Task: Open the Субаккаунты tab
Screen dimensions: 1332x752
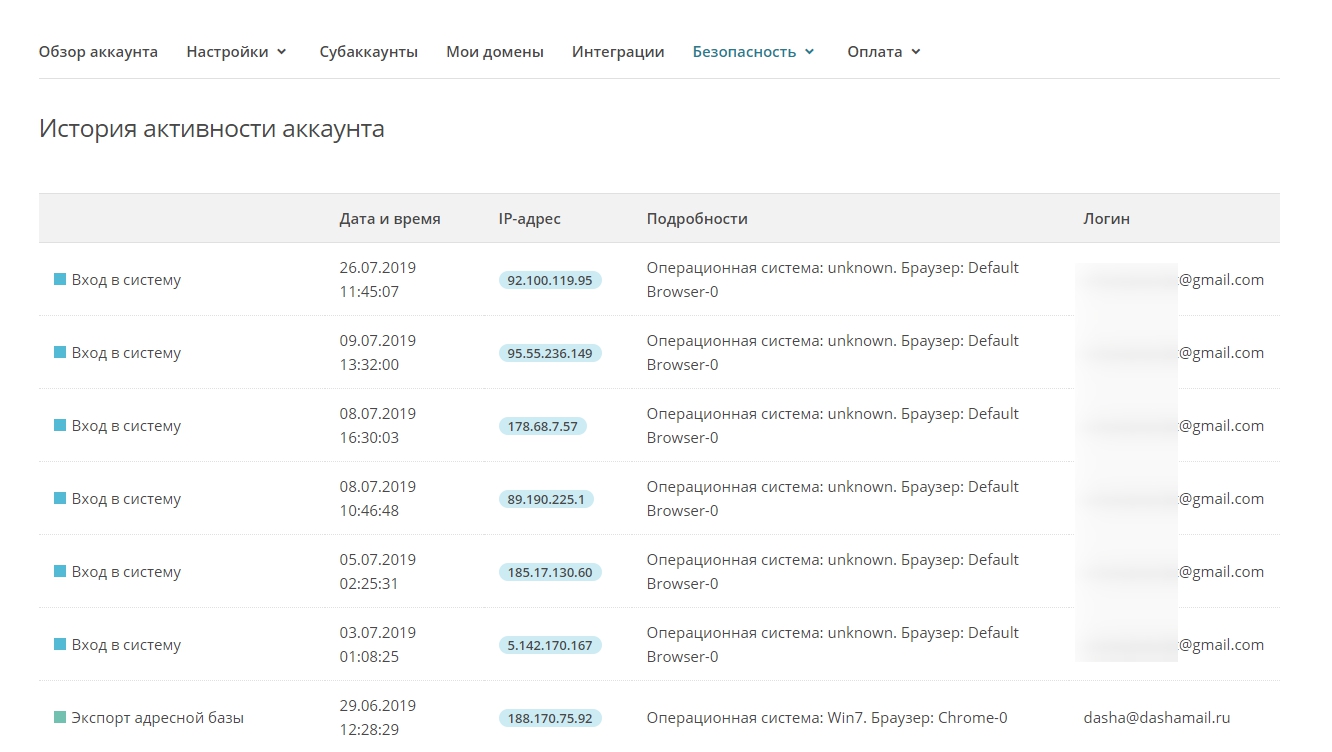Action: 369,52
